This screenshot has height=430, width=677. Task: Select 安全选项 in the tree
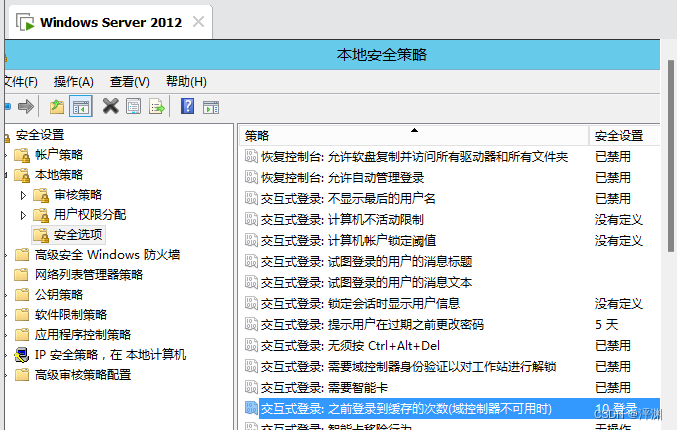point(78,235)
